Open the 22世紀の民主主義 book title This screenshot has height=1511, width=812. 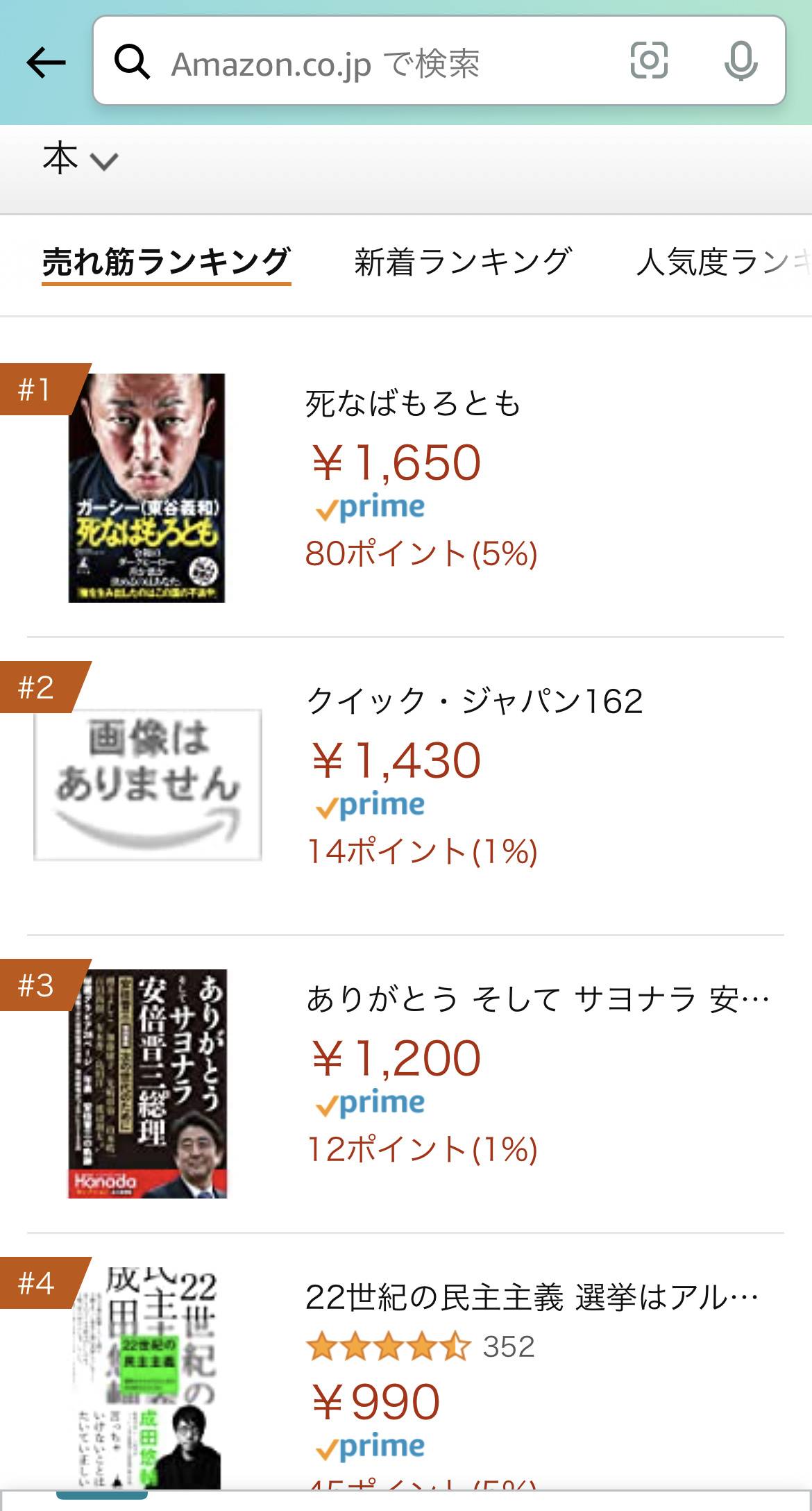pos(532,1297)
